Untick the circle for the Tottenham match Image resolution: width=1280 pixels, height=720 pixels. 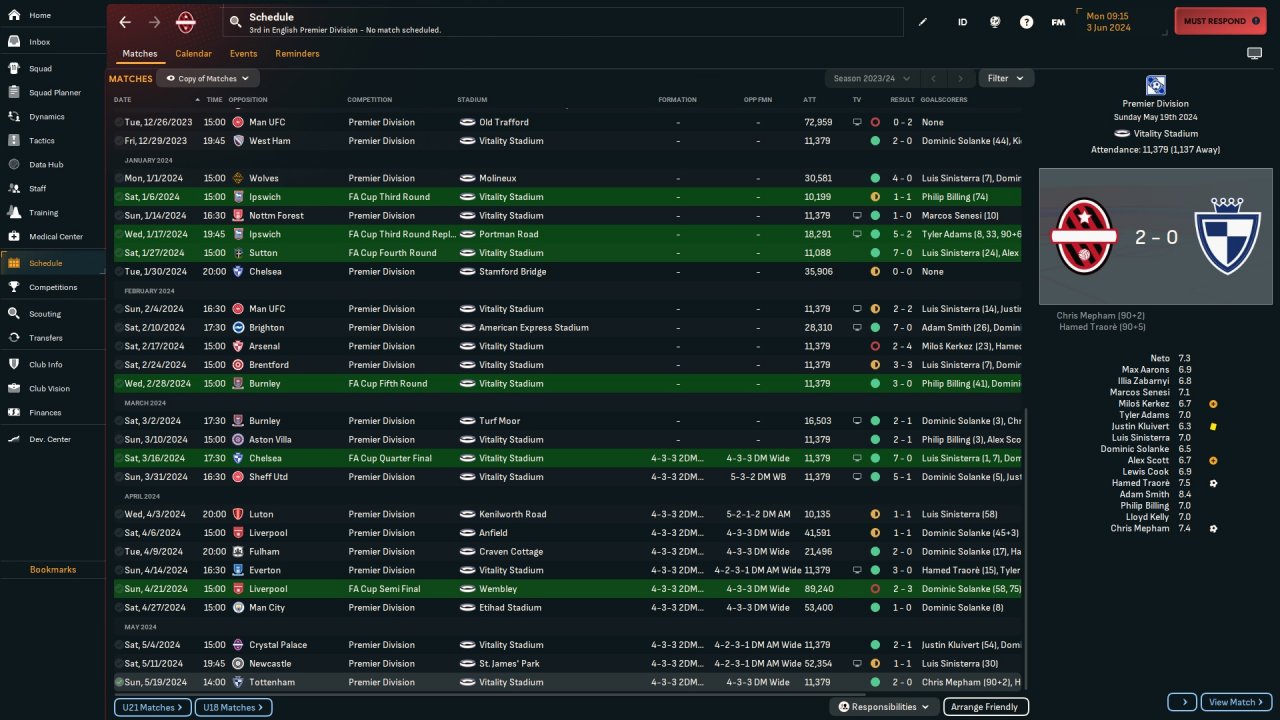click(x=119, y=682)
